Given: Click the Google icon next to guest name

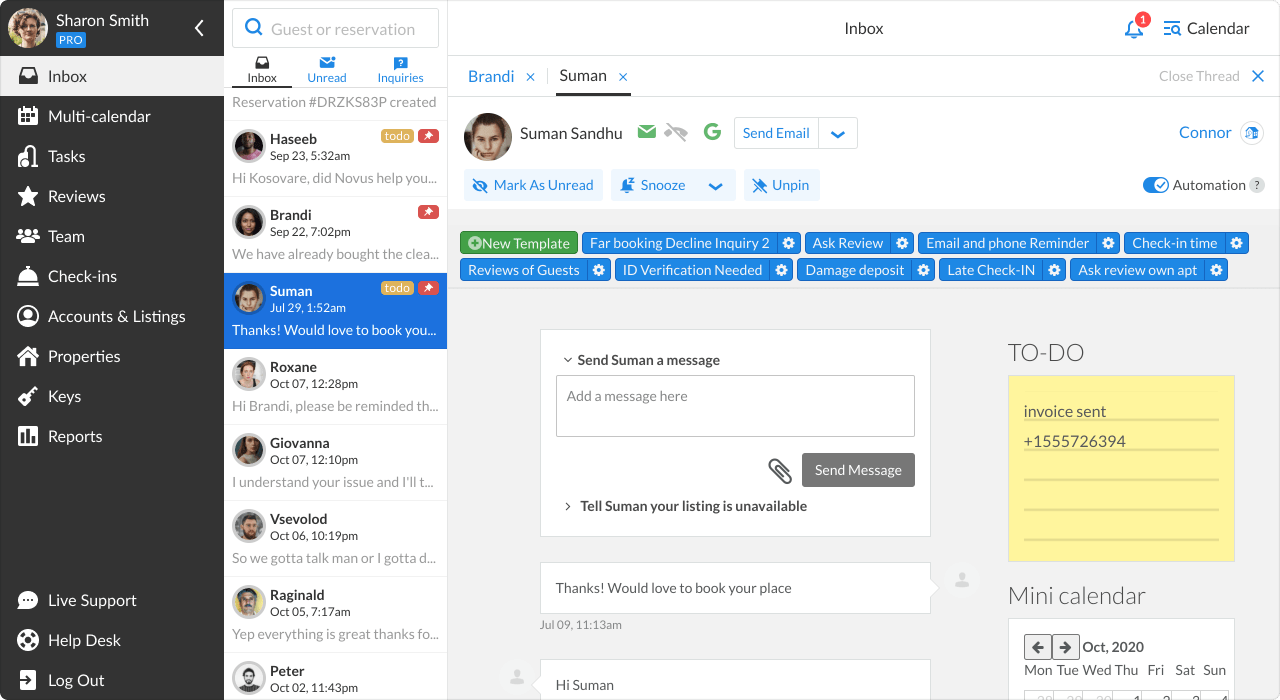Looking at the screenshot, I should [x=712, y=132].
